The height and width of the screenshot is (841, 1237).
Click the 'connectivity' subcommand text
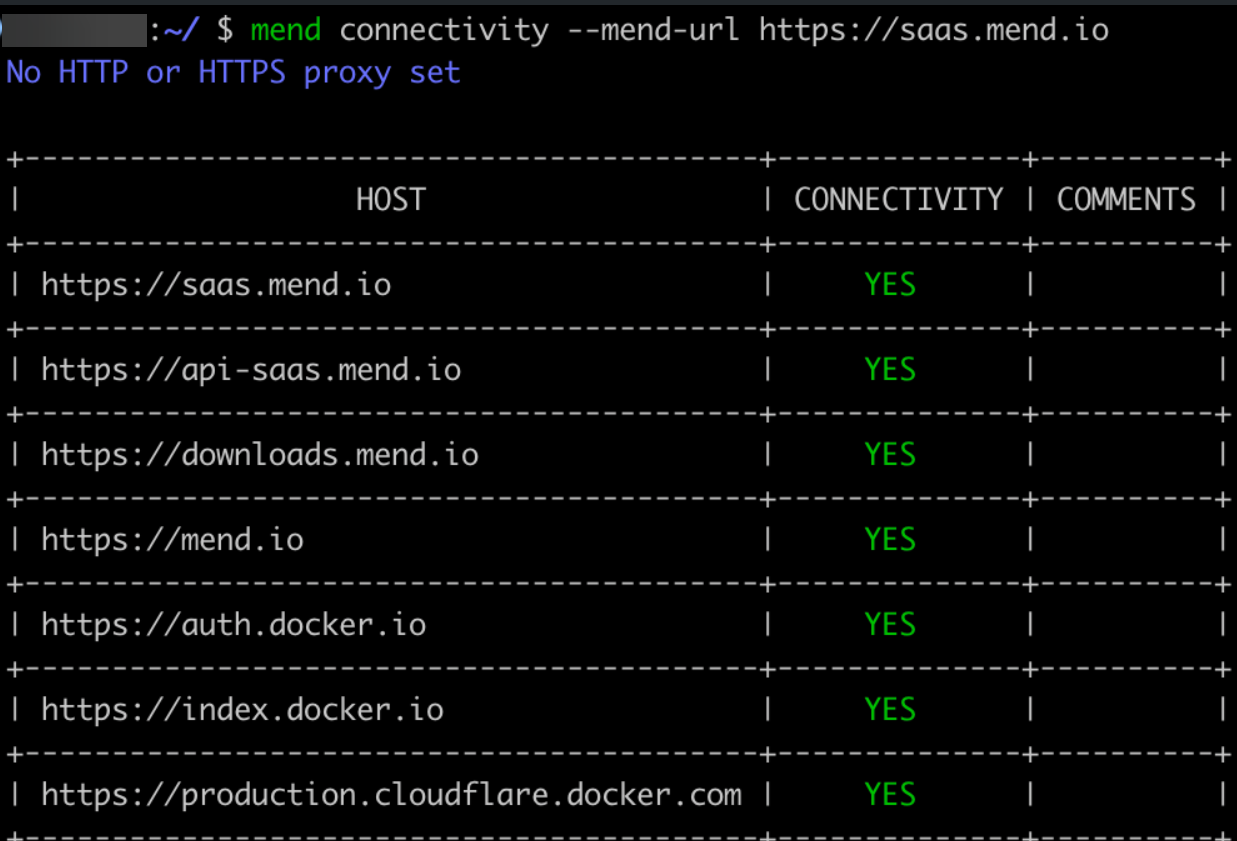pyautogui.click(x=443, y=30)
